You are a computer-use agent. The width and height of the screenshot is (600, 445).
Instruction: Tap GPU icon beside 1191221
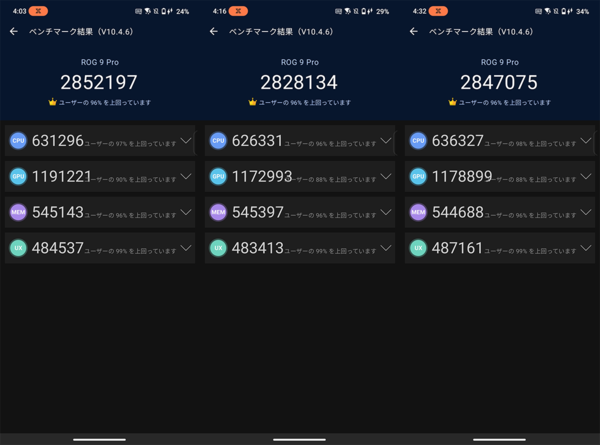pyautogui.click(x=18, y=176)
